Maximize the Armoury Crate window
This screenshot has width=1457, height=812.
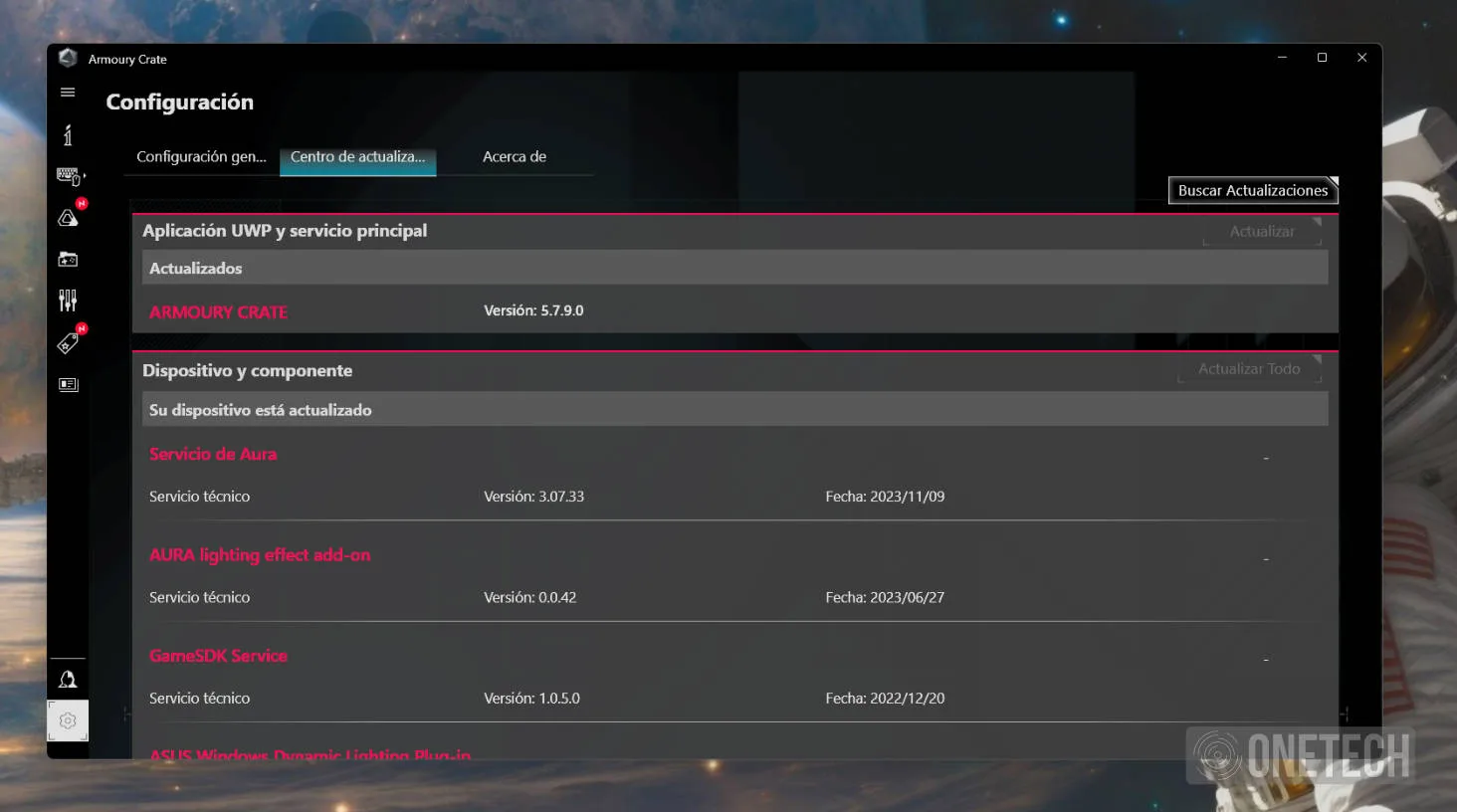[1322, 58]
